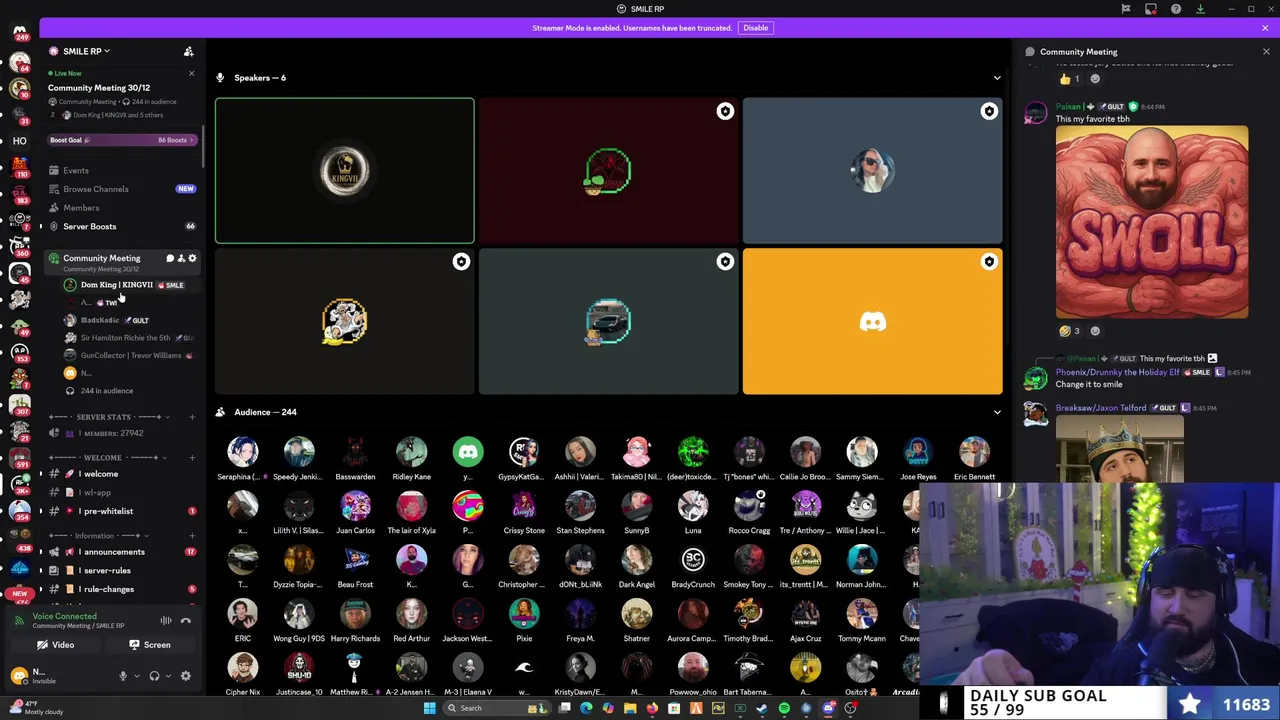Toggle headphone deafen in user panel
Viewport: 1280px width, 720px height.
(x=154, y=676)
